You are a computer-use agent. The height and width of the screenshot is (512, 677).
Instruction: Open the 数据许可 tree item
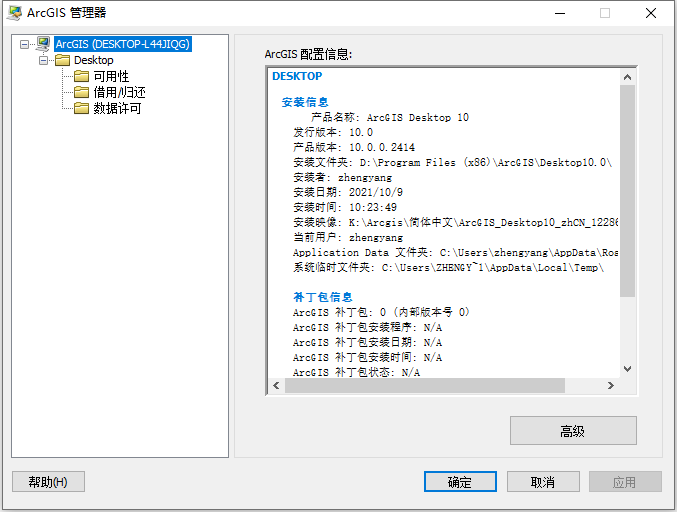tap(117, 108)
